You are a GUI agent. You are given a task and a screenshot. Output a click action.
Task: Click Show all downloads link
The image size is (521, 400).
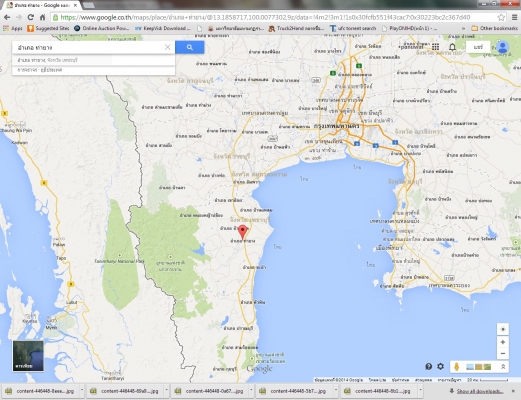pyautogui.click(x=480, y=391)
